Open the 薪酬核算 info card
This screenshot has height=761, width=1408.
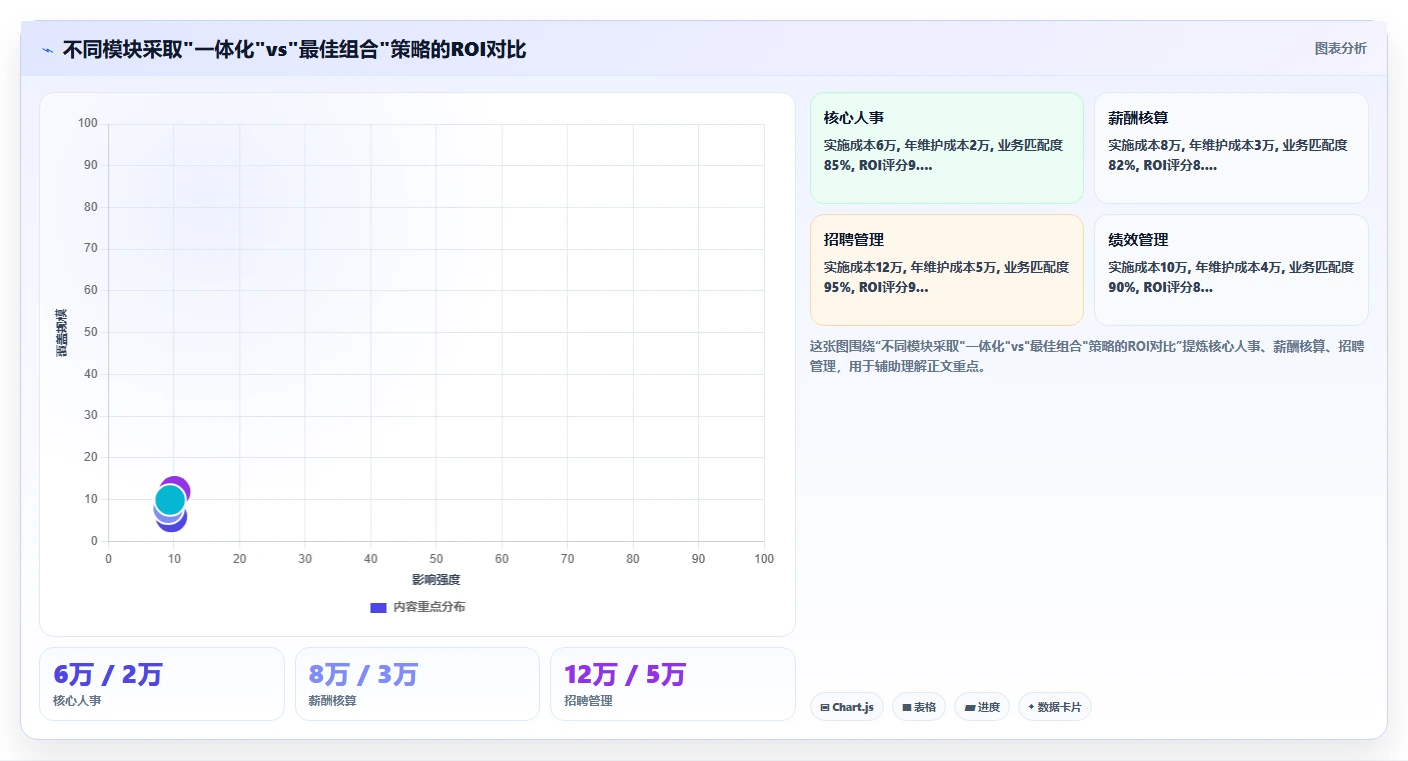coord(1231,148)
